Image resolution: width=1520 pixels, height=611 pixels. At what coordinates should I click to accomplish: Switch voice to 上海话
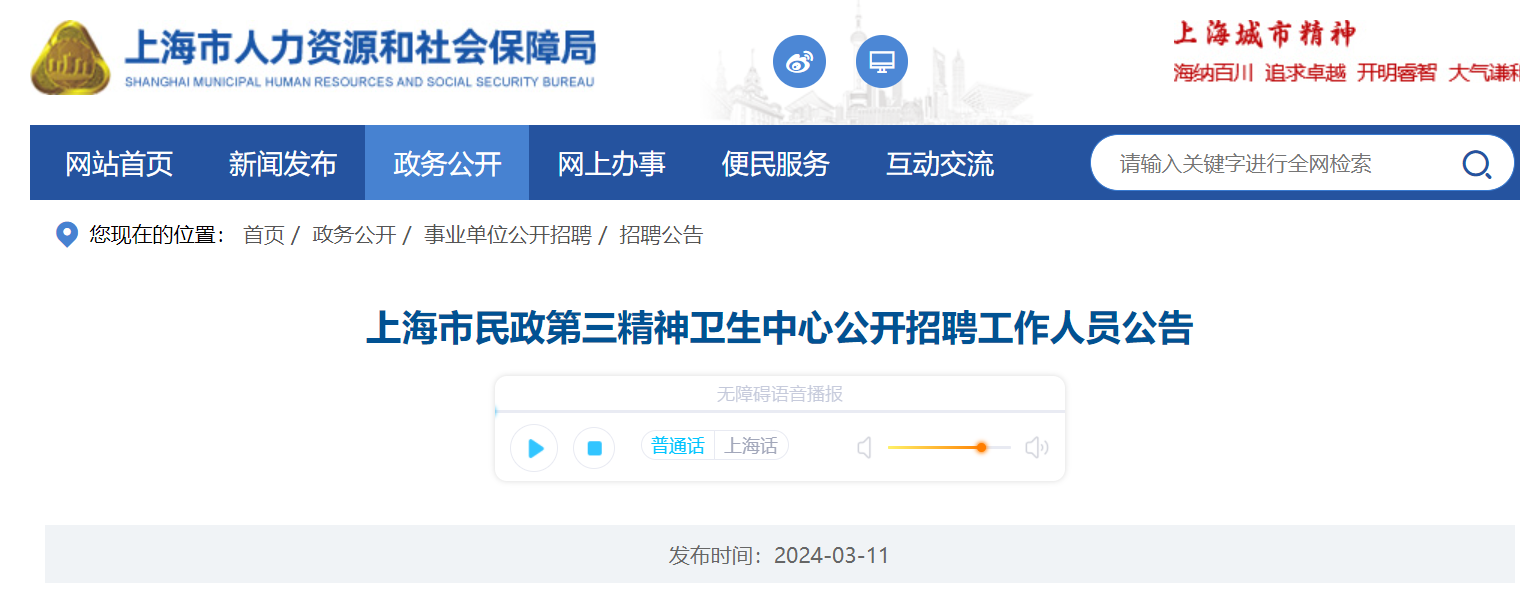[x=751, y=446]
